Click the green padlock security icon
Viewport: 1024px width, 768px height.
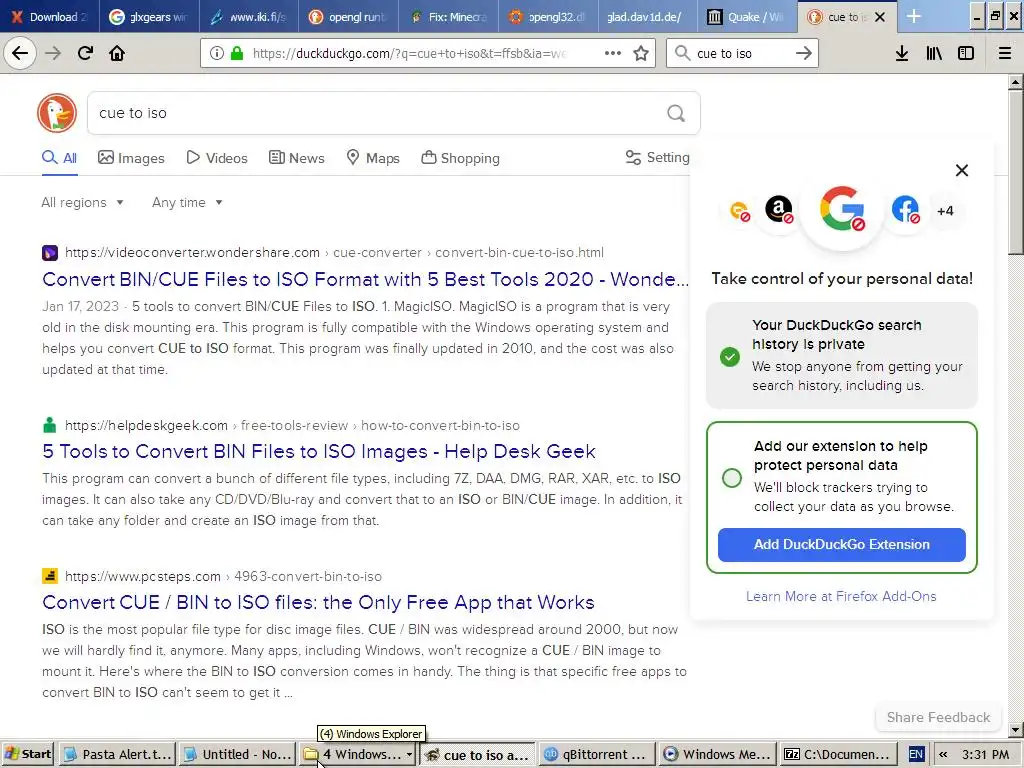237,53
